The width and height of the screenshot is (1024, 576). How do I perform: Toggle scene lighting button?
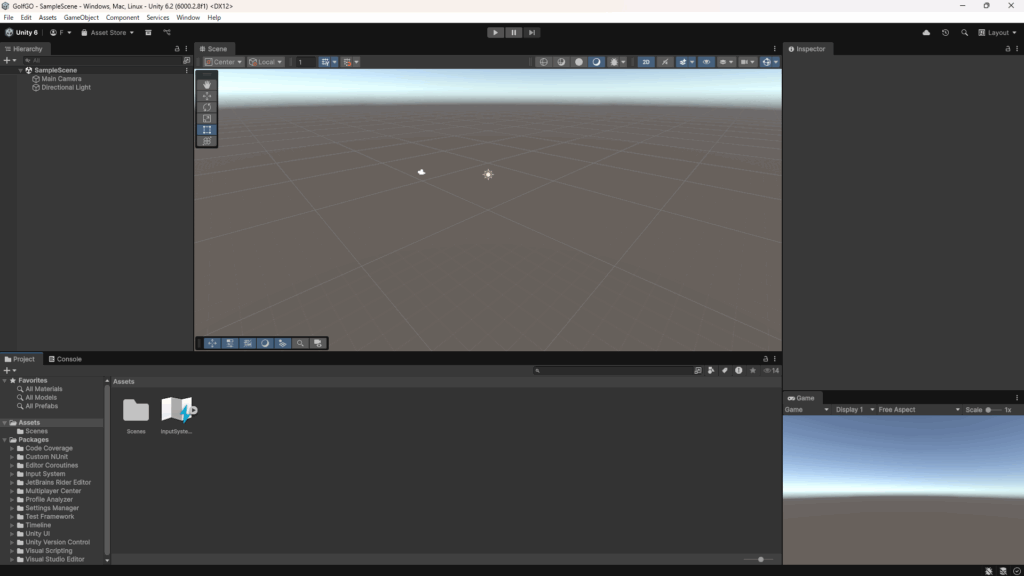(664, 62)
